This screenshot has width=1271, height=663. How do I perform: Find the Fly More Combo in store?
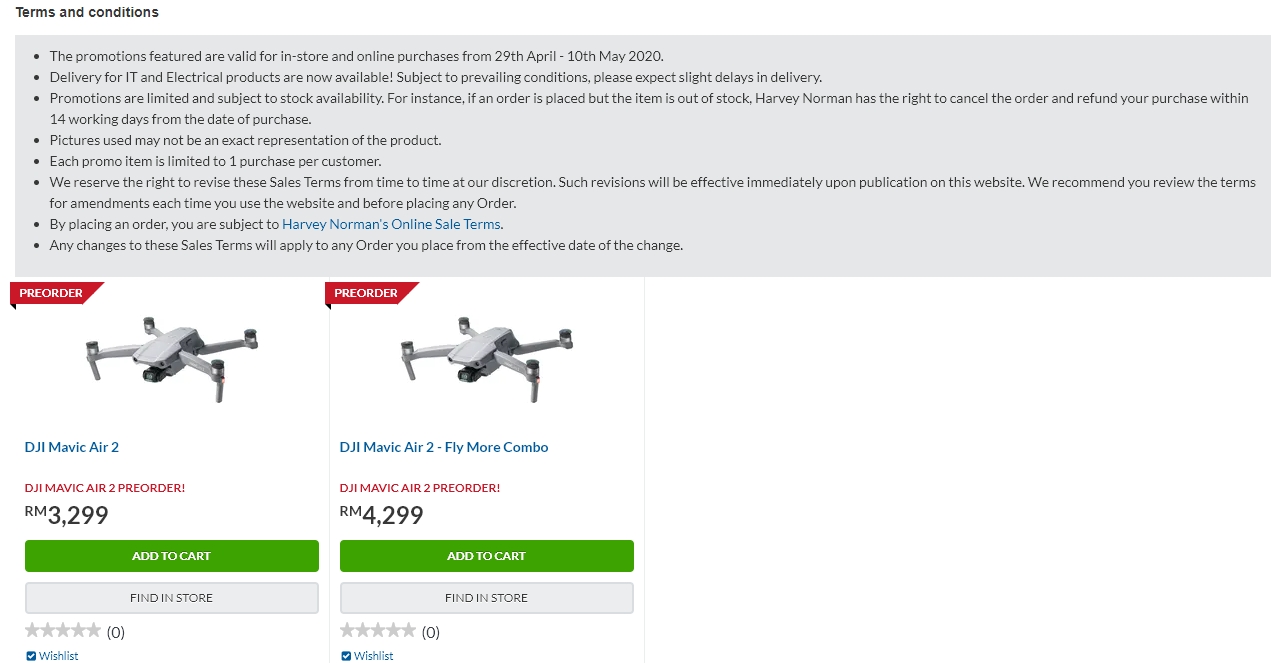(x=486, y=598)
